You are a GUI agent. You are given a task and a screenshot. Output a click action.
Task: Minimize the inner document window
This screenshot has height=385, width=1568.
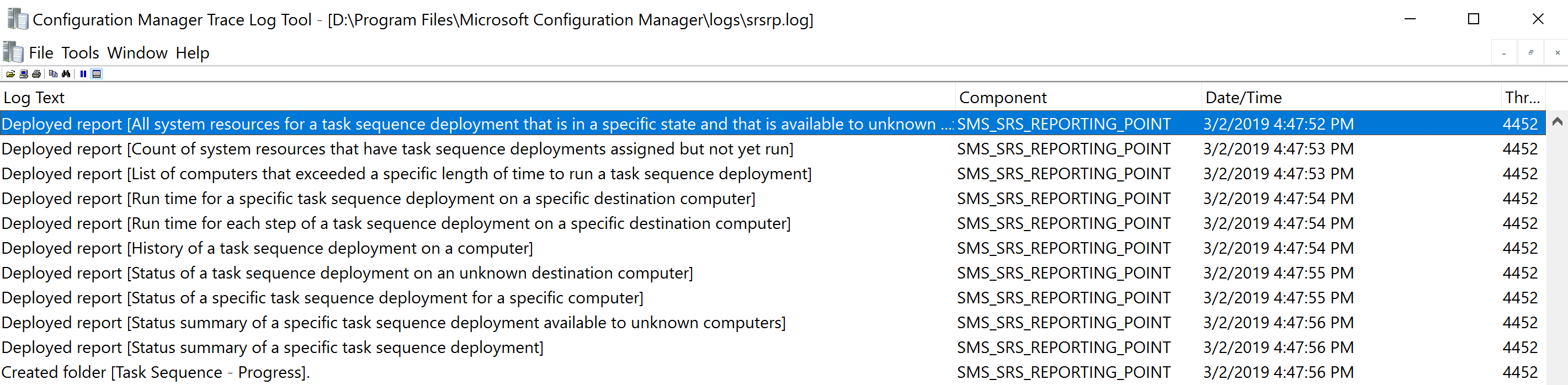coord(1503,53)
